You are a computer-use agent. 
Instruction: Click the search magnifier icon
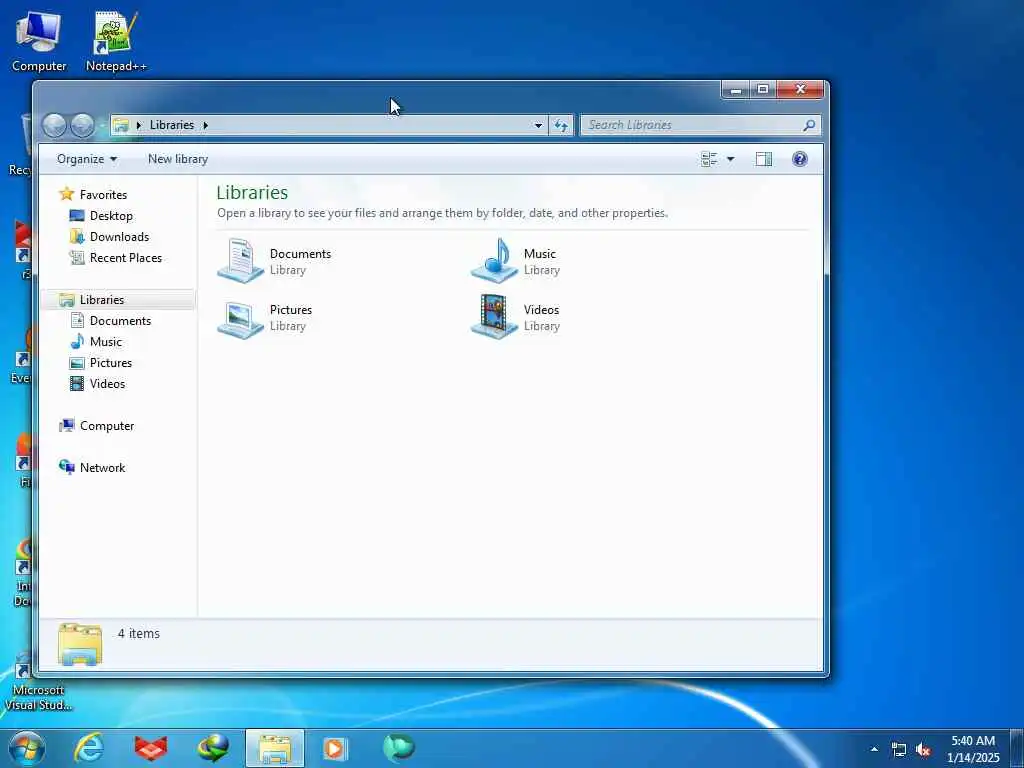point(808,125)
